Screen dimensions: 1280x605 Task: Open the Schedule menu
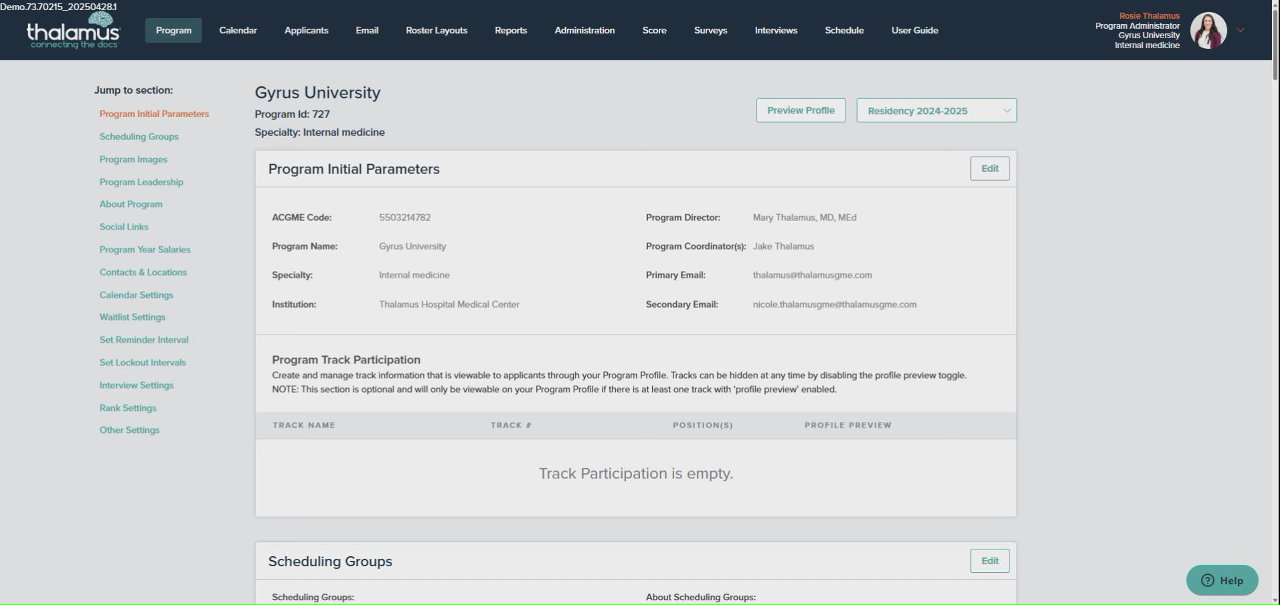(x=844, y=30)
